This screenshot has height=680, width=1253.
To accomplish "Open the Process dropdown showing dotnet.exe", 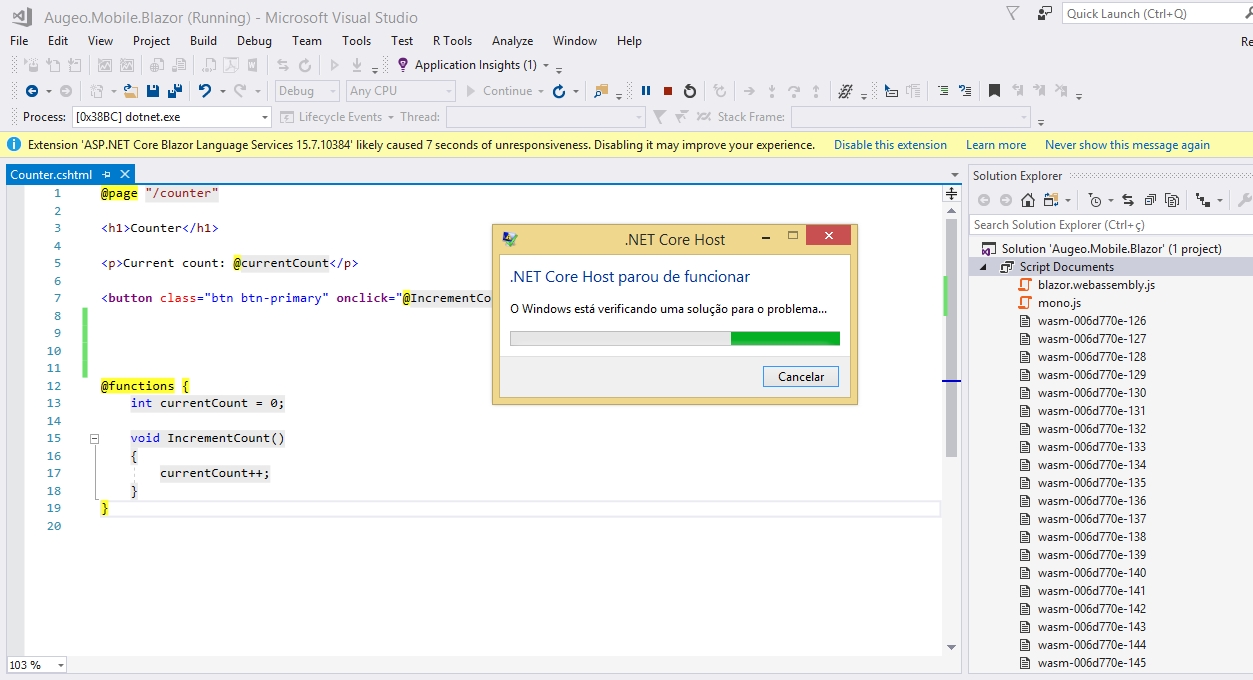I will tap(265, 115).
